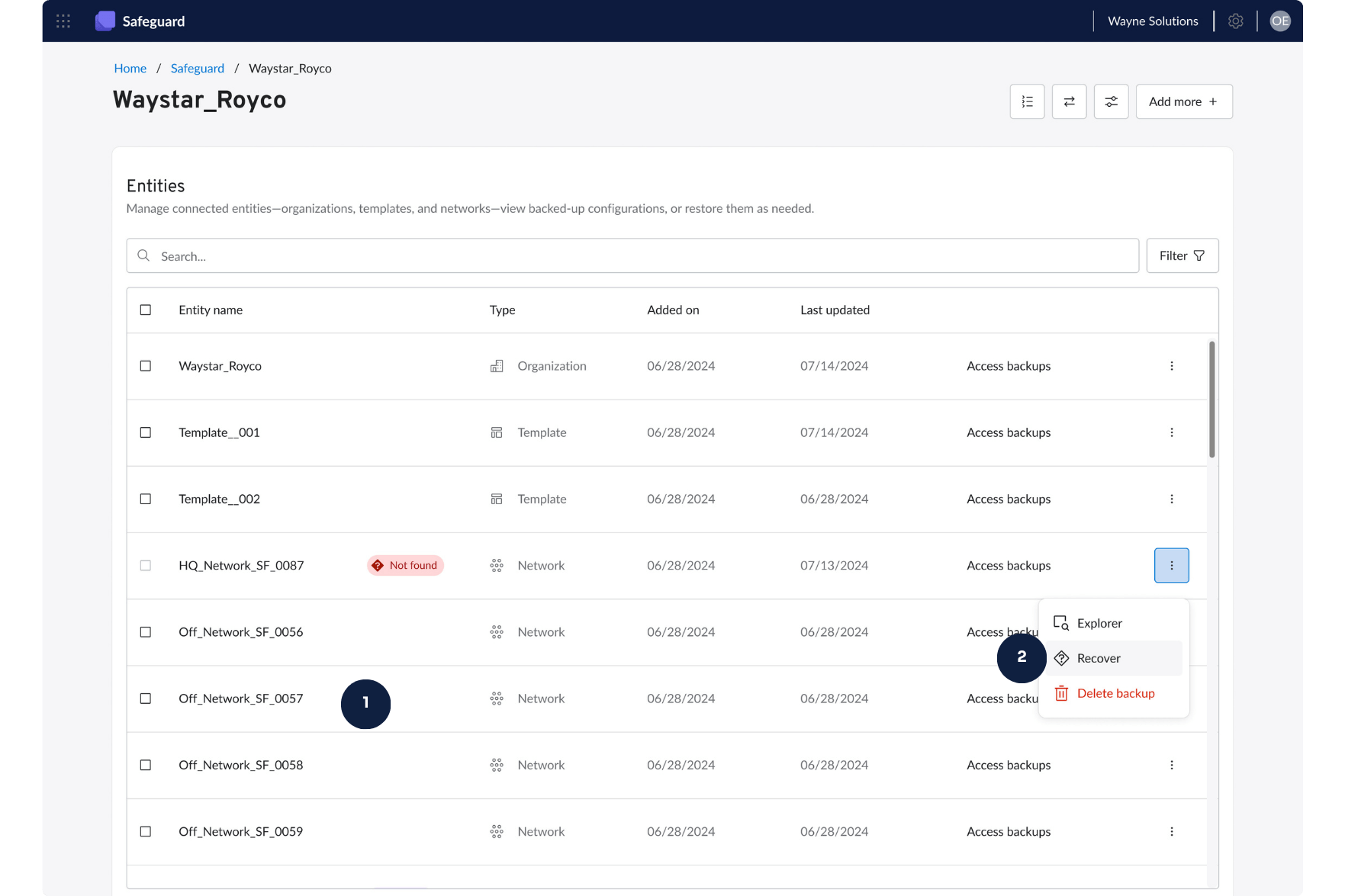Sort by Added on column header

coord(673,310)
